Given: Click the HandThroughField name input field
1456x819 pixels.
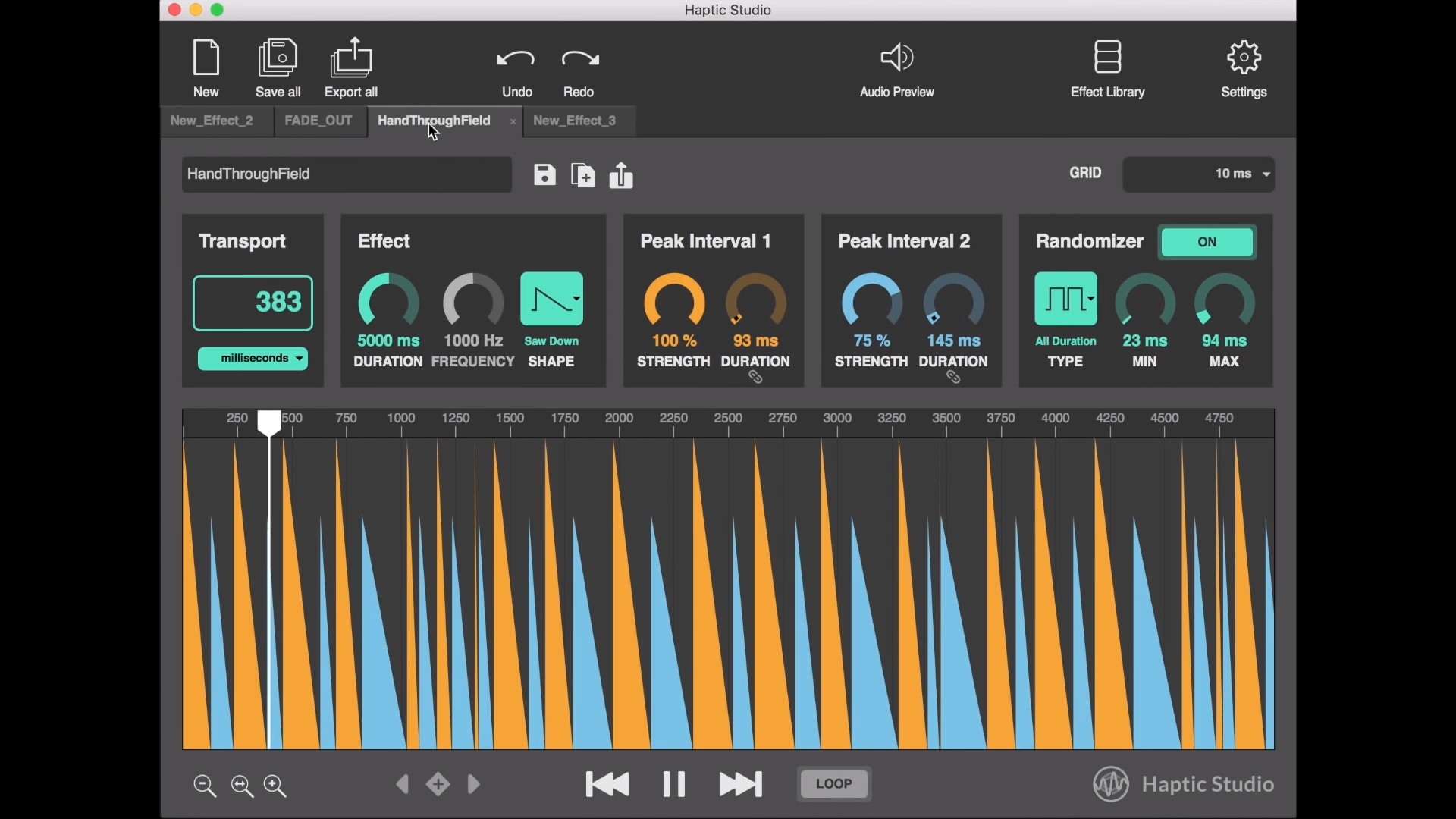Looking at the screenshot, I should point(346,174).
